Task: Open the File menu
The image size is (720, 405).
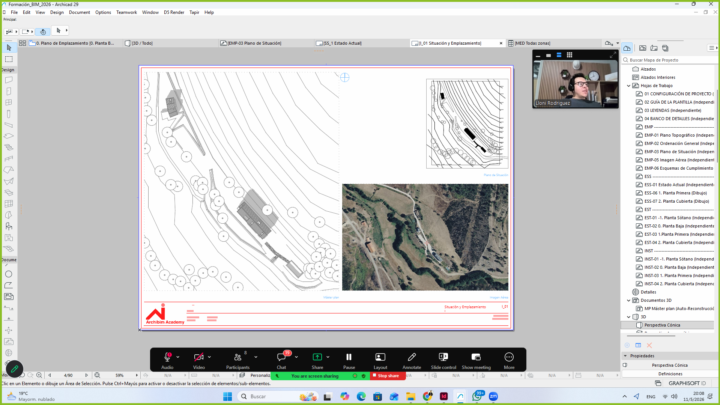Action: 14,12
